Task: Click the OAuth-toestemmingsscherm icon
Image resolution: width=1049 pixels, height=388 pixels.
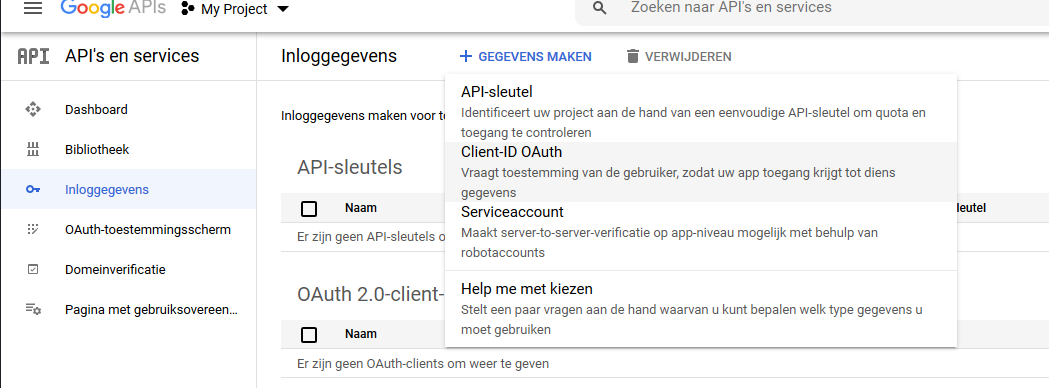Action: point(33,229)
